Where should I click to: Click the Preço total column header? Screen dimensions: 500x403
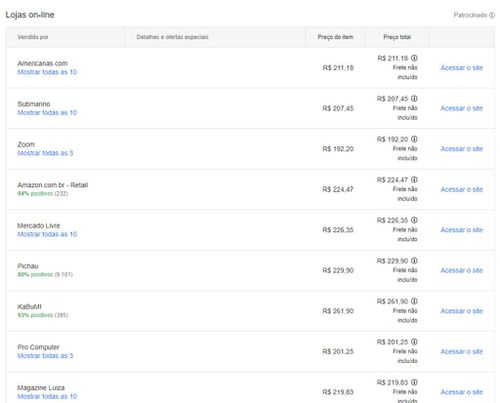pyautogui.click(x=397, y=37)
